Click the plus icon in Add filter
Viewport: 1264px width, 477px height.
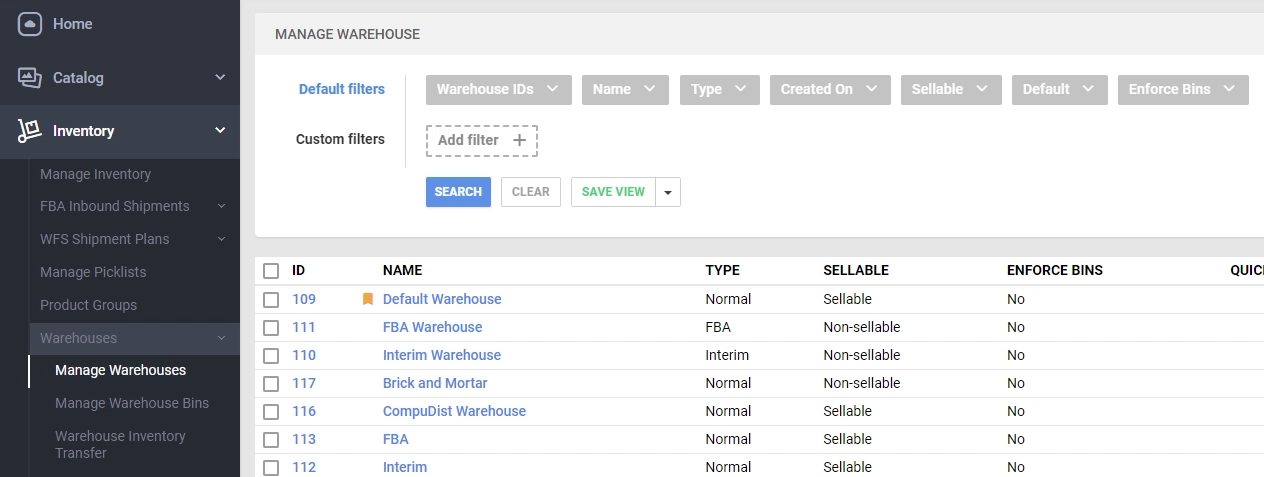coord(519,140)
